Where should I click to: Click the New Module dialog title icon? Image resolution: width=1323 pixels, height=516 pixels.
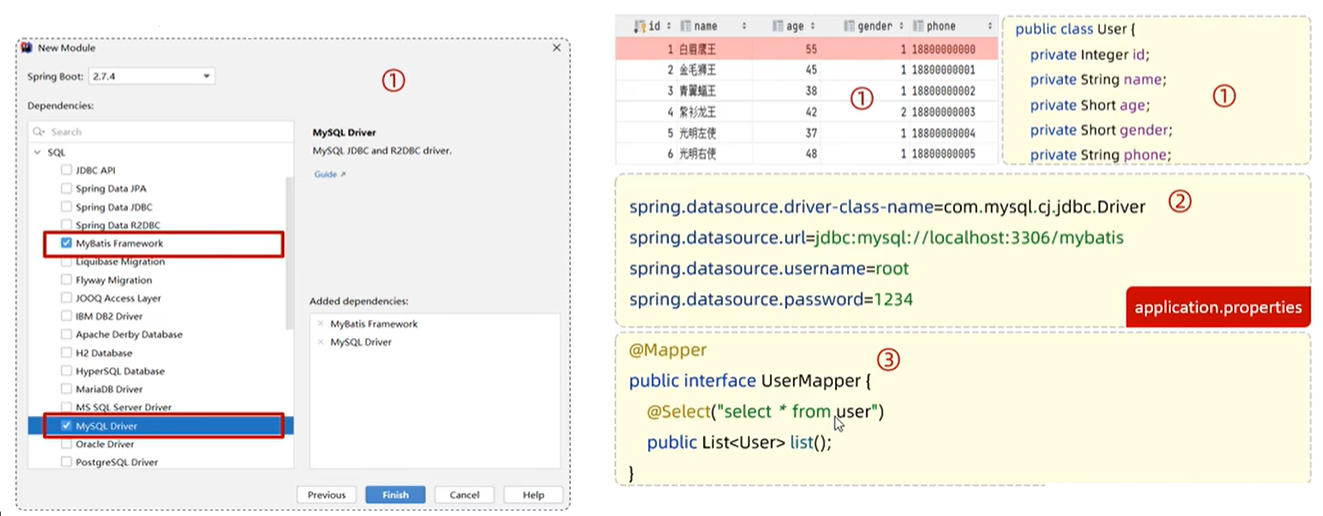(x=29, y=48)
